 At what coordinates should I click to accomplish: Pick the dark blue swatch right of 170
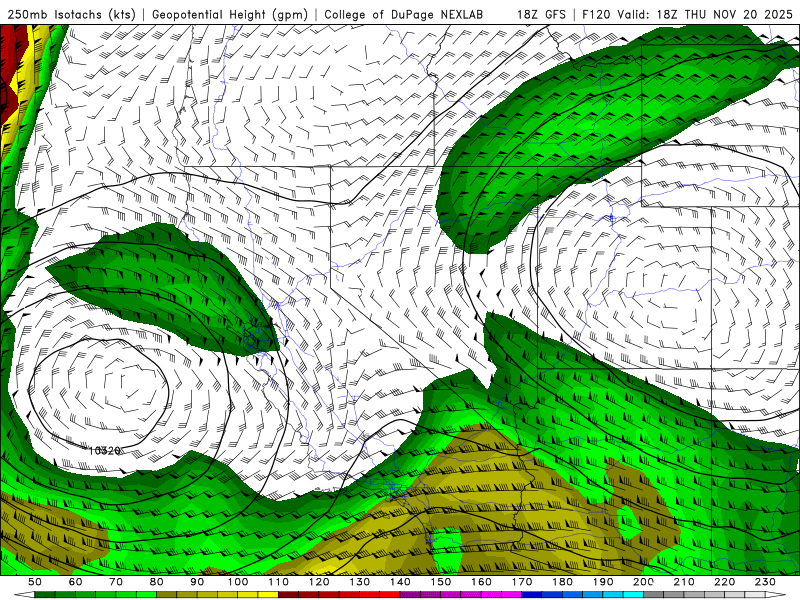(532, 595)
